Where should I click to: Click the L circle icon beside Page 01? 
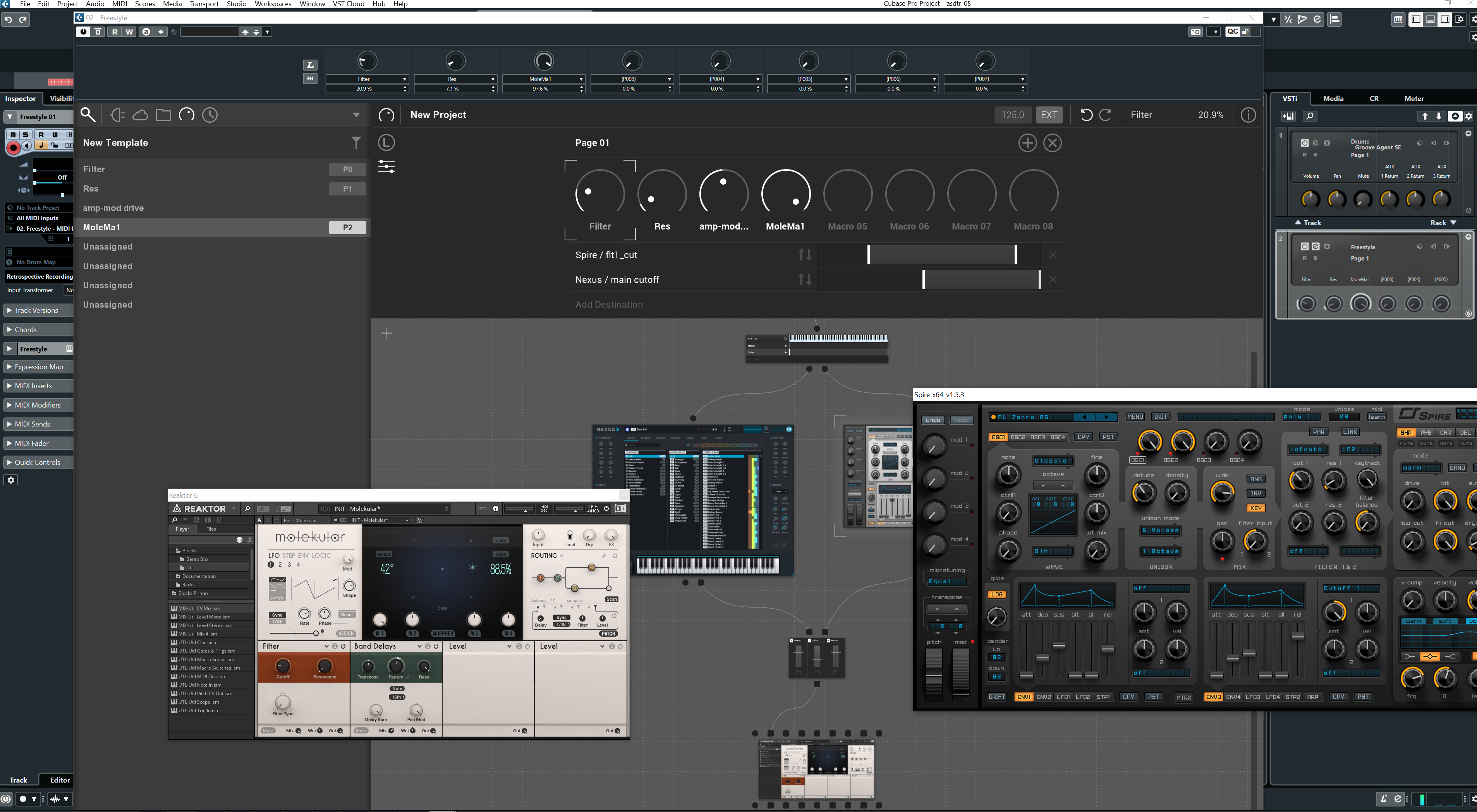point(386,143)
